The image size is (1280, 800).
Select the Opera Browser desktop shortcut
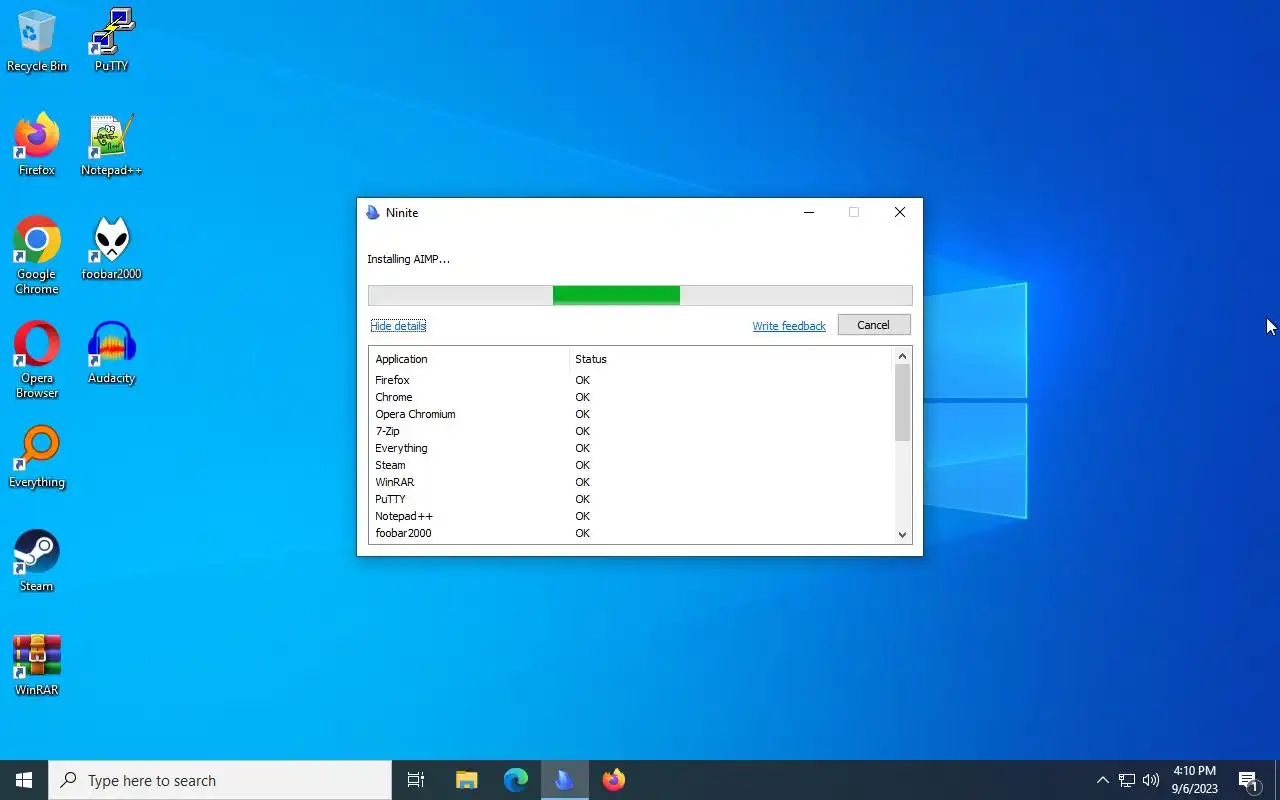37,360
